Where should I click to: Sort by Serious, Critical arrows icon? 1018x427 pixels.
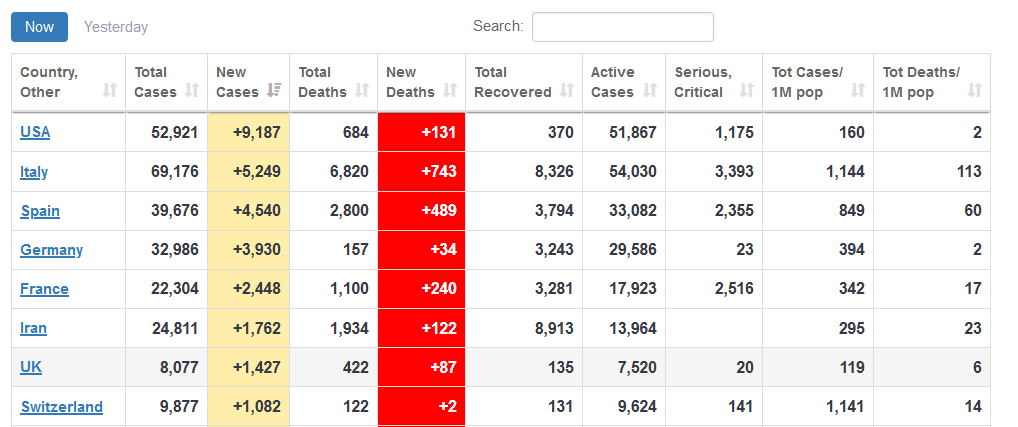point(747,90)
